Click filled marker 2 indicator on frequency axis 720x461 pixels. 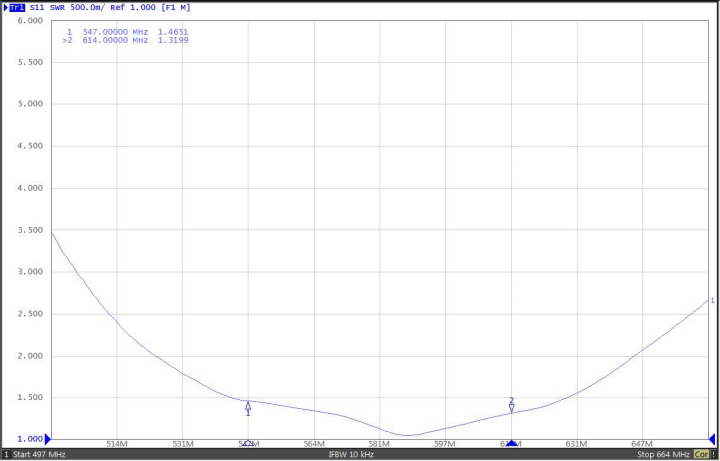[511, 443]
